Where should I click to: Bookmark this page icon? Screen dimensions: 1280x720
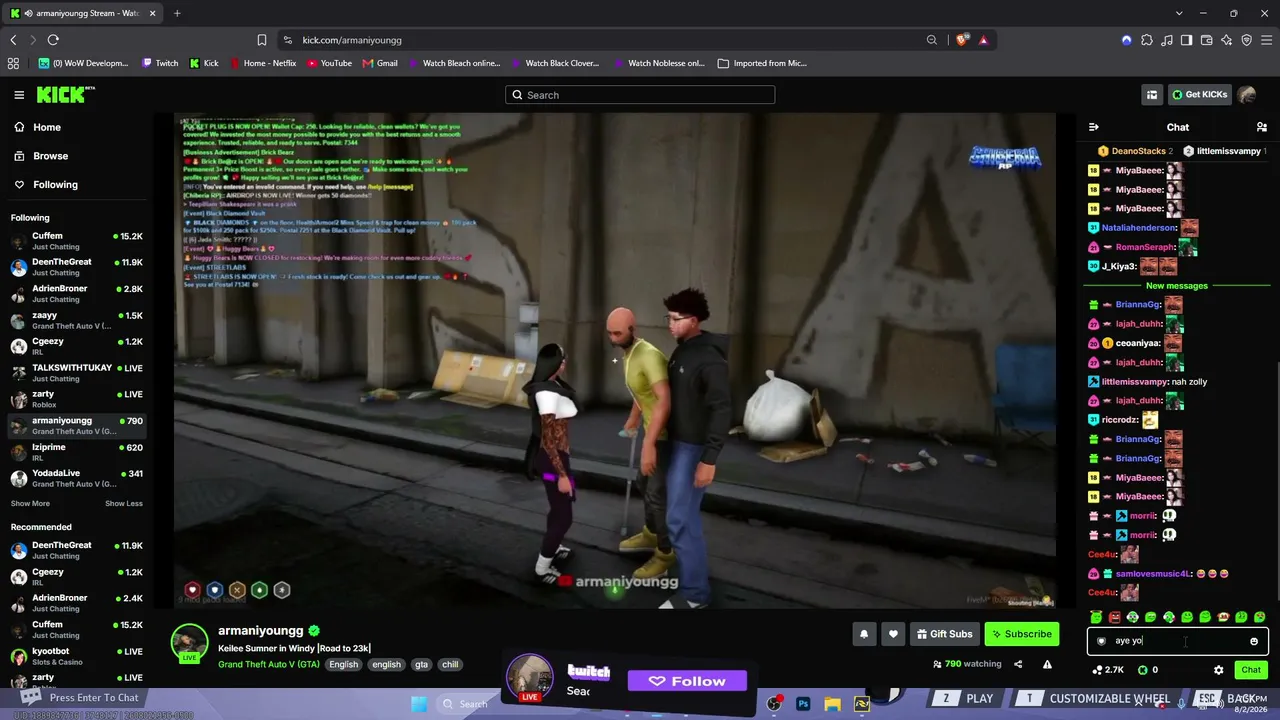coord(261,40)
